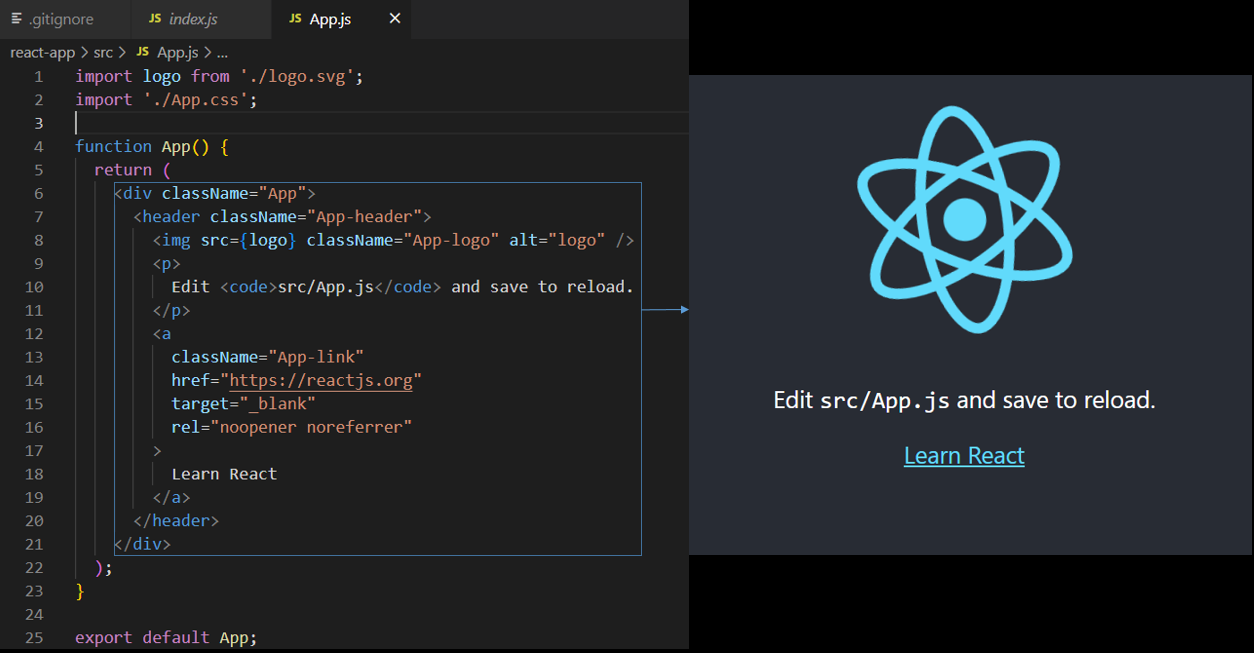Click the JS file icon on index.js tab

coord(154,19)
